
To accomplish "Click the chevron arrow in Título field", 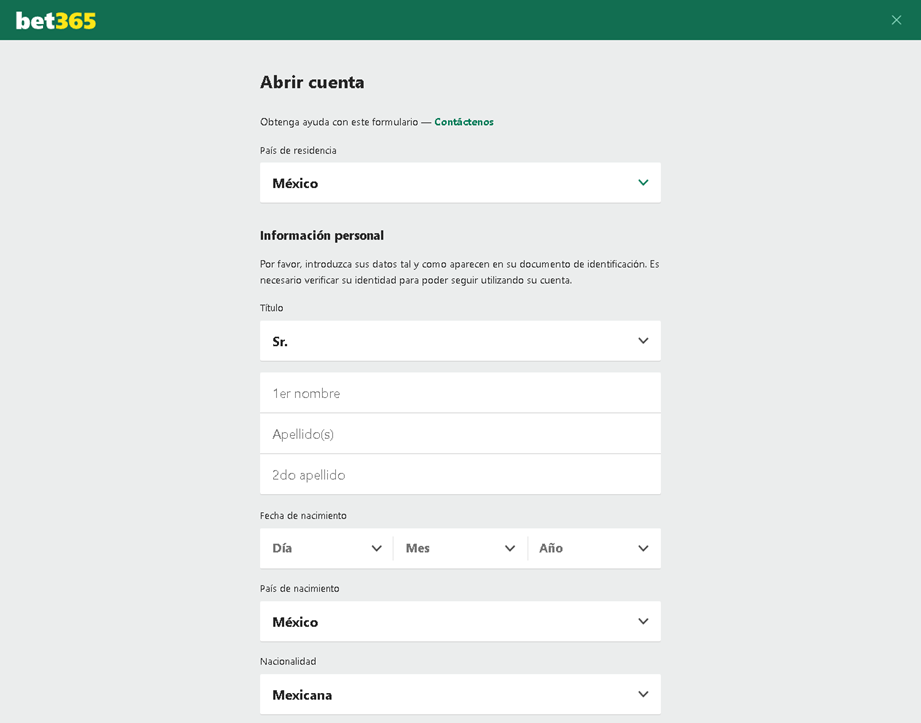I will [643, 341].
